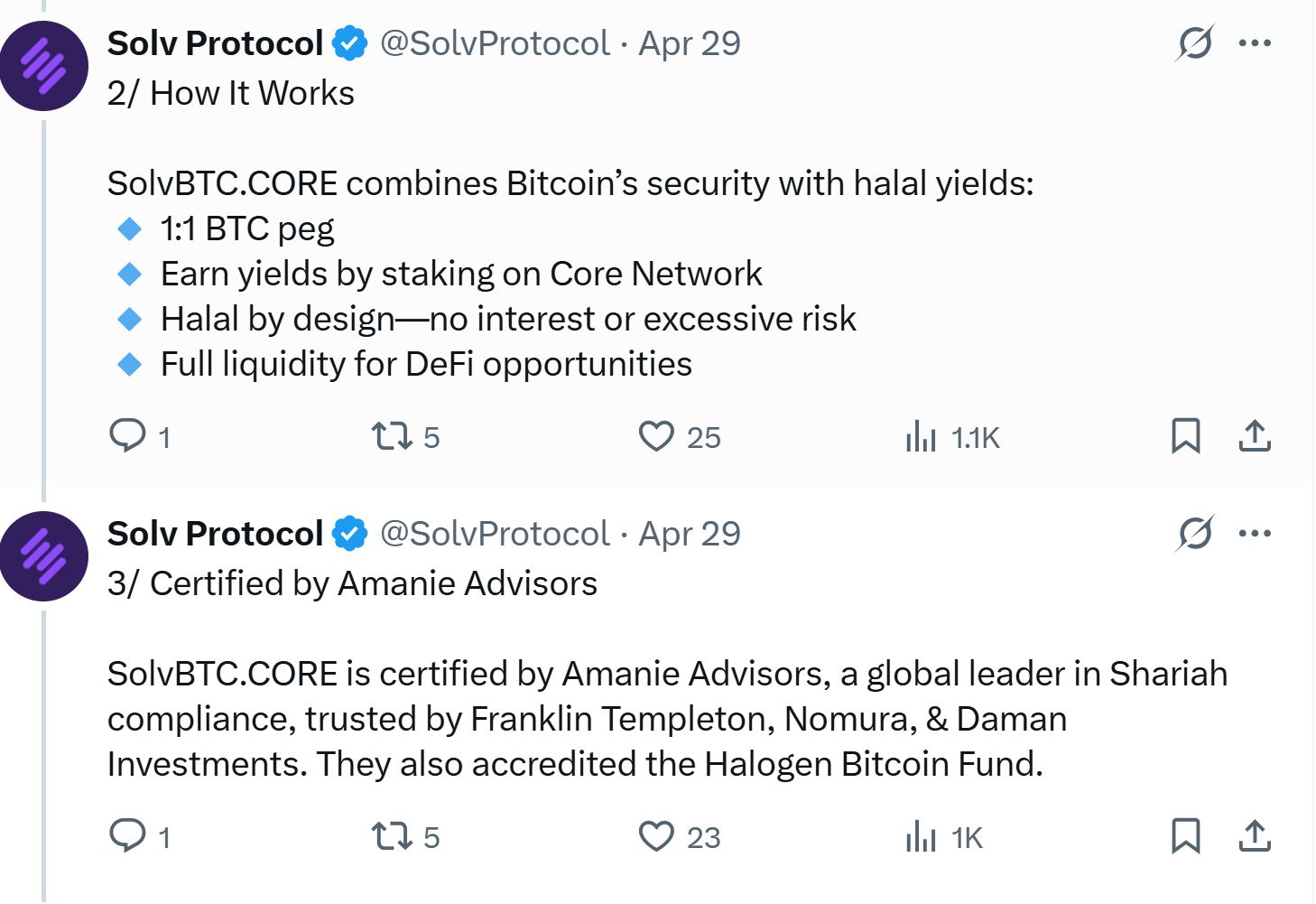Reply to the Certified by Amanie Advisors tweet
Screen dimensions: 1316x904
click(x=127, y=837)
